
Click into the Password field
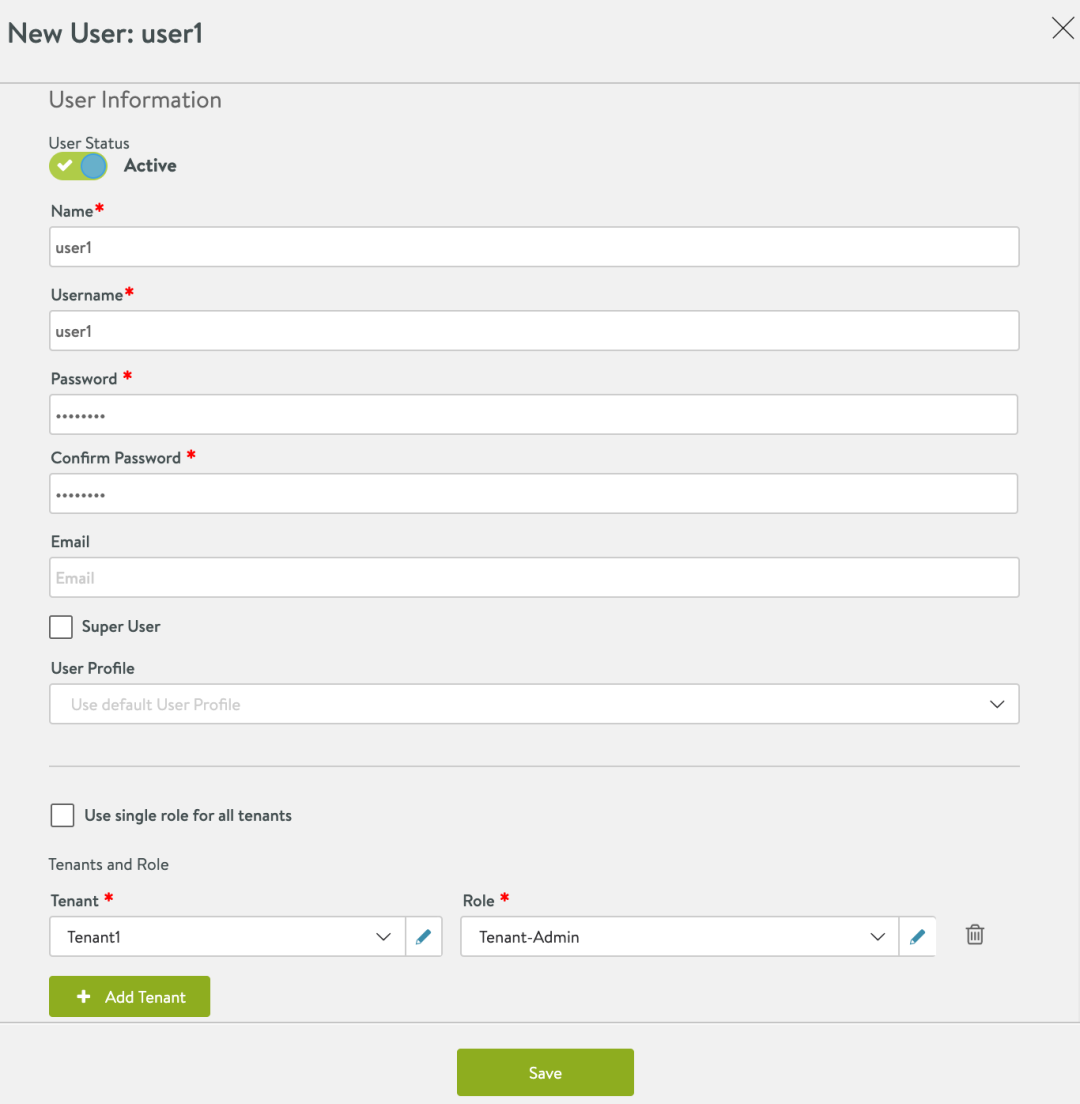tap(534, 414)
